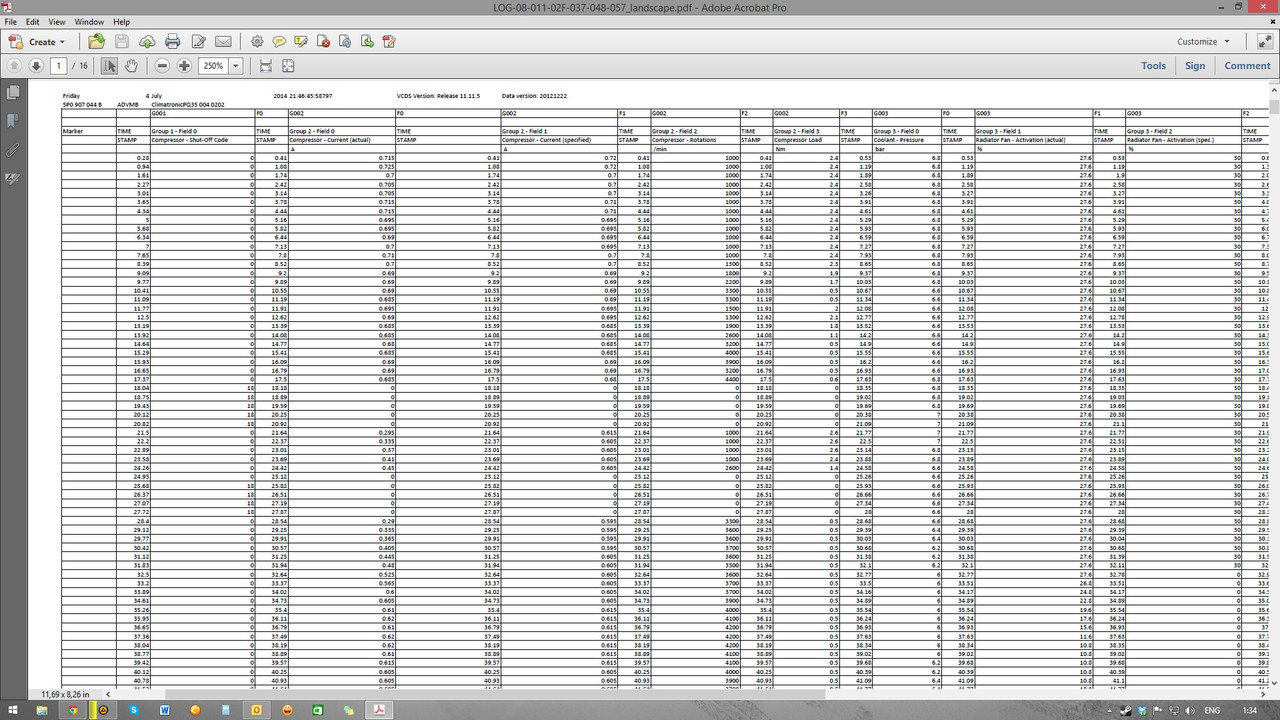The image size is (1280, 720).
Task: Open Microsoft Word from the taskbar
Action: 165,710
